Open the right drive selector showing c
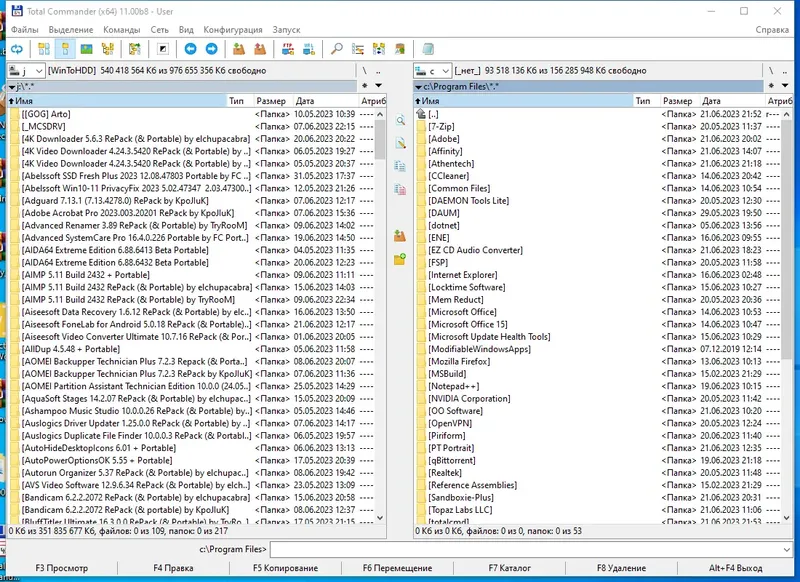The image size is (800, 582). click(432, 70)
